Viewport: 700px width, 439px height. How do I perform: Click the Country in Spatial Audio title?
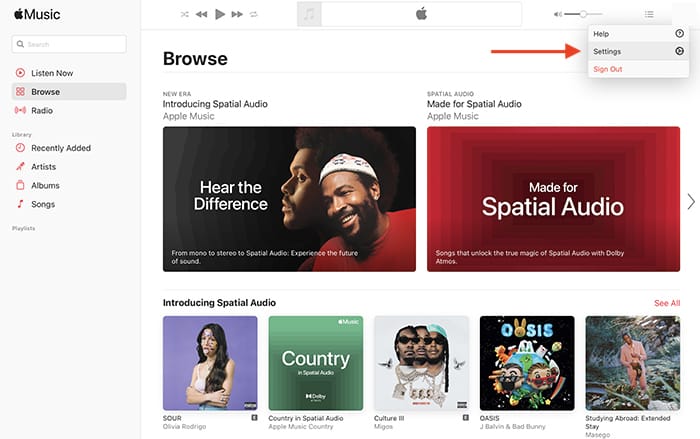[306, 418]
